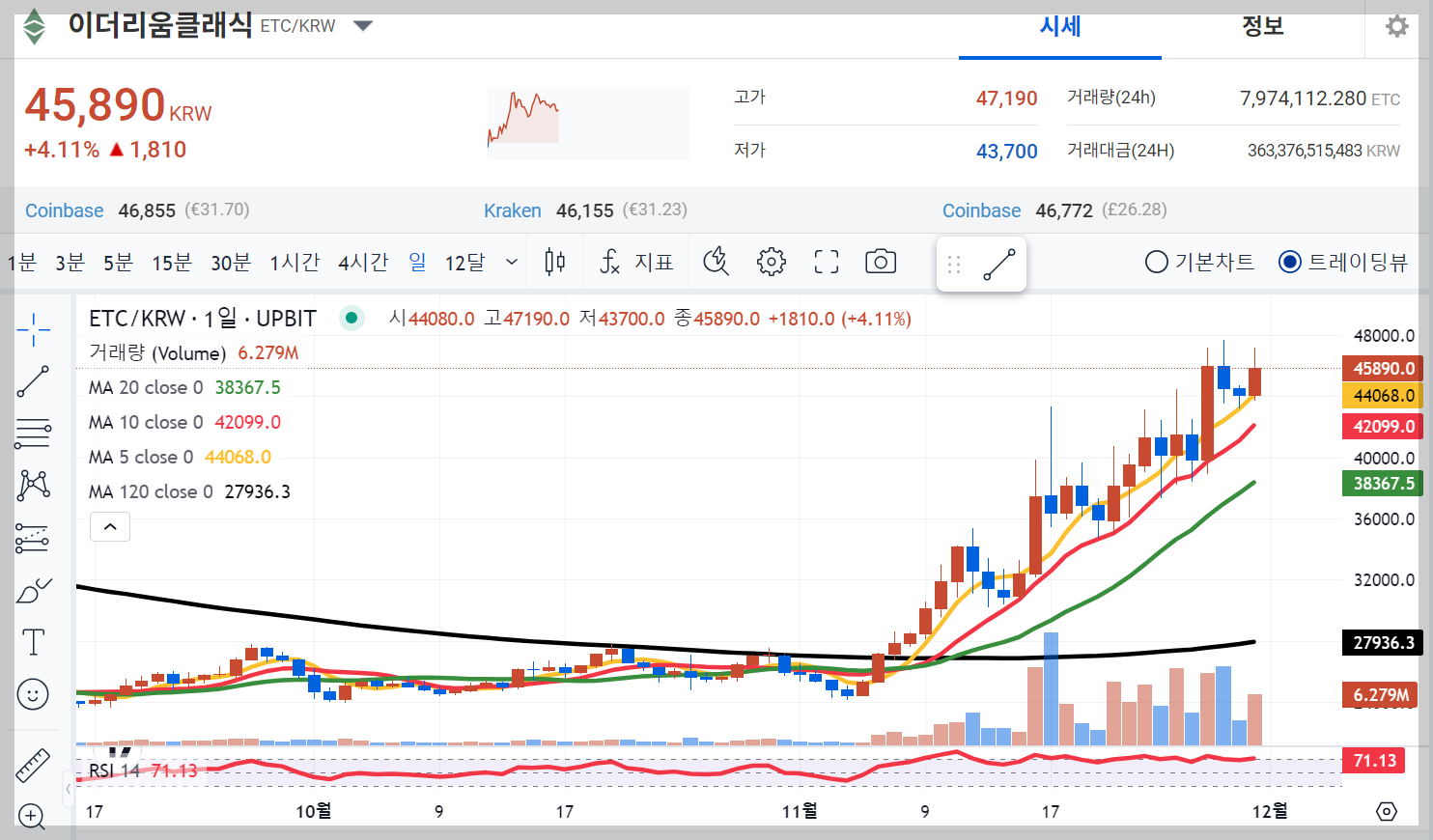Click the chart reset hexagon icon
The height and width of the screenshot is (840, 1433).
1387,811
